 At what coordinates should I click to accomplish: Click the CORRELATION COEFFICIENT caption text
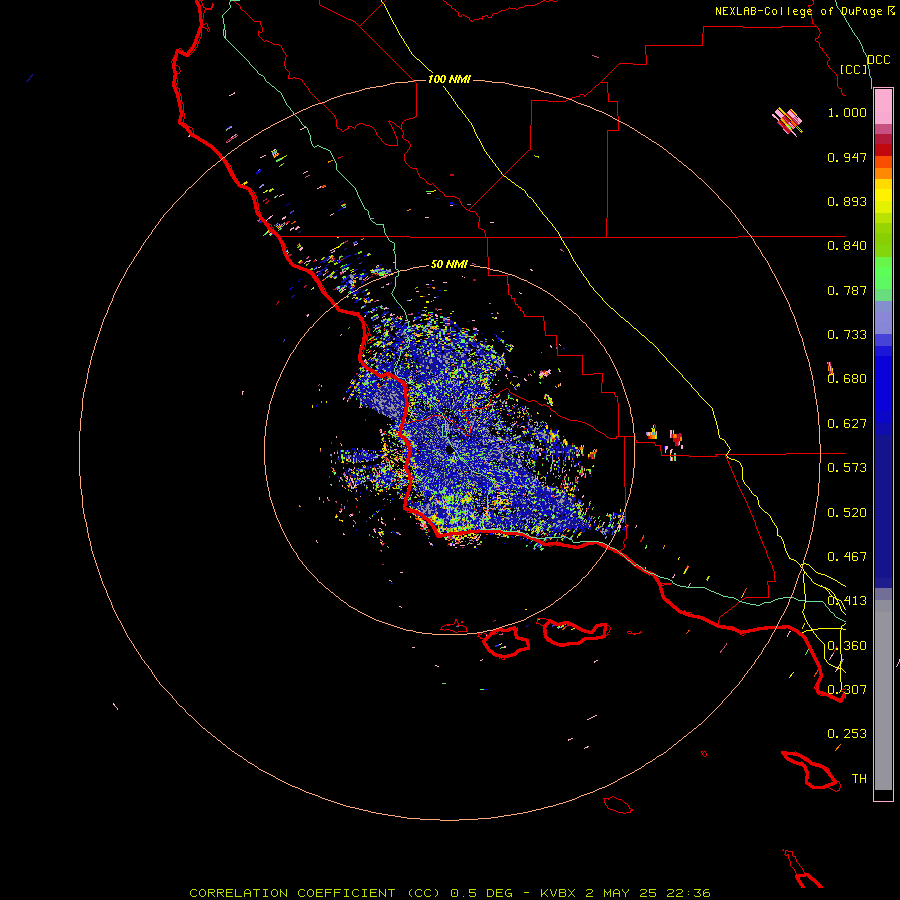(449, 893)
